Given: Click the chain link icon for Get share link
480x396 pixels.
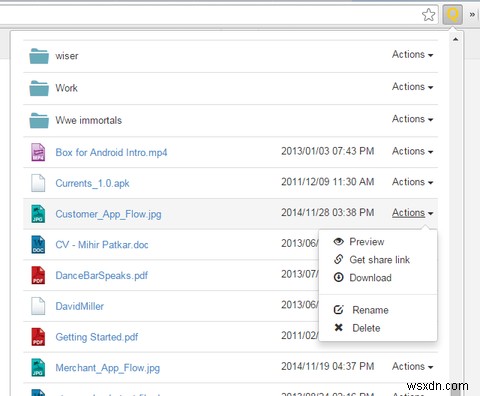Looking at the screenshot, I should (339, 259).
